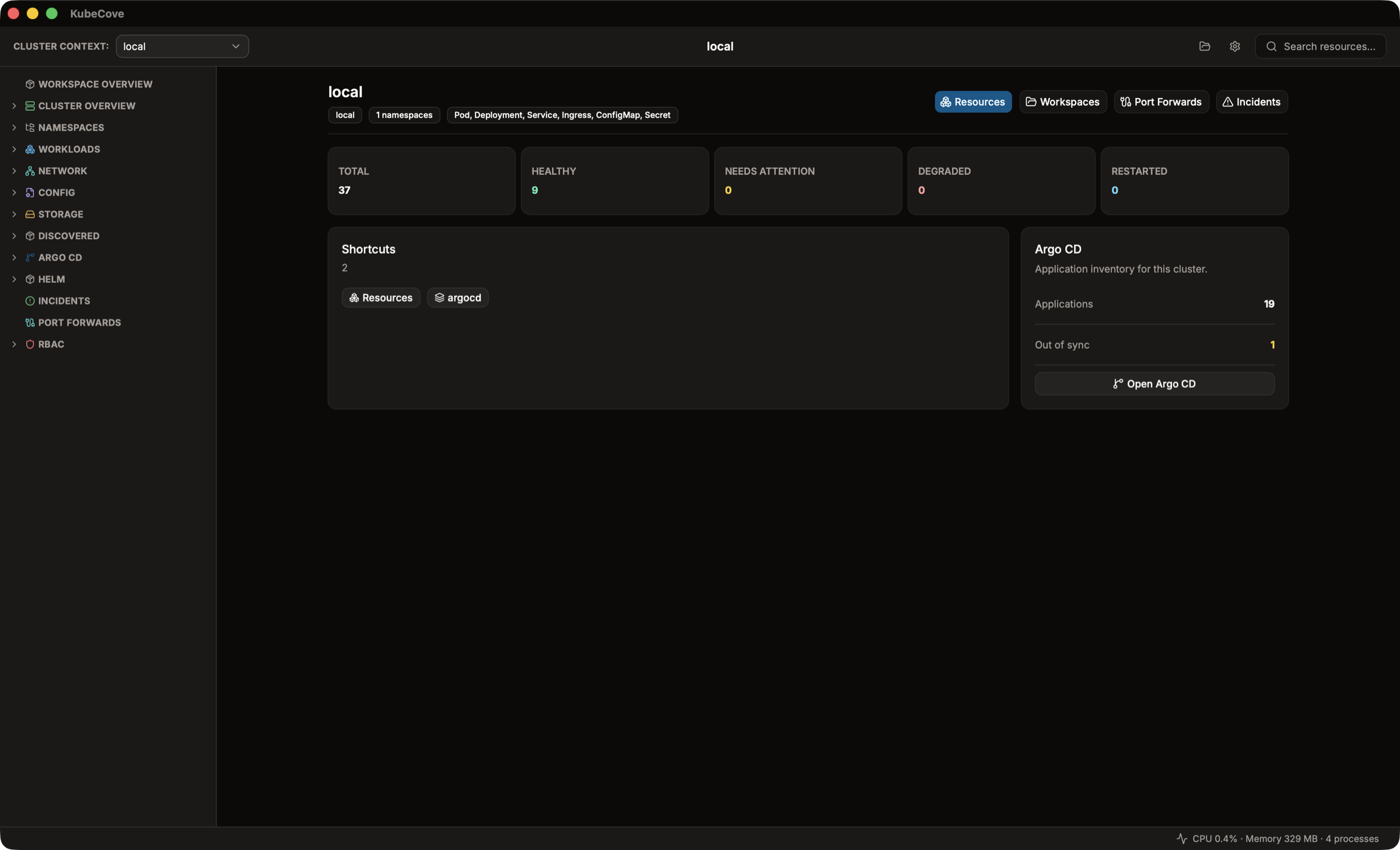Click the branch icon on Open Argo CD
Image resolution: width=1400 pixels, height=850 pixels.
coord(1118,384)
